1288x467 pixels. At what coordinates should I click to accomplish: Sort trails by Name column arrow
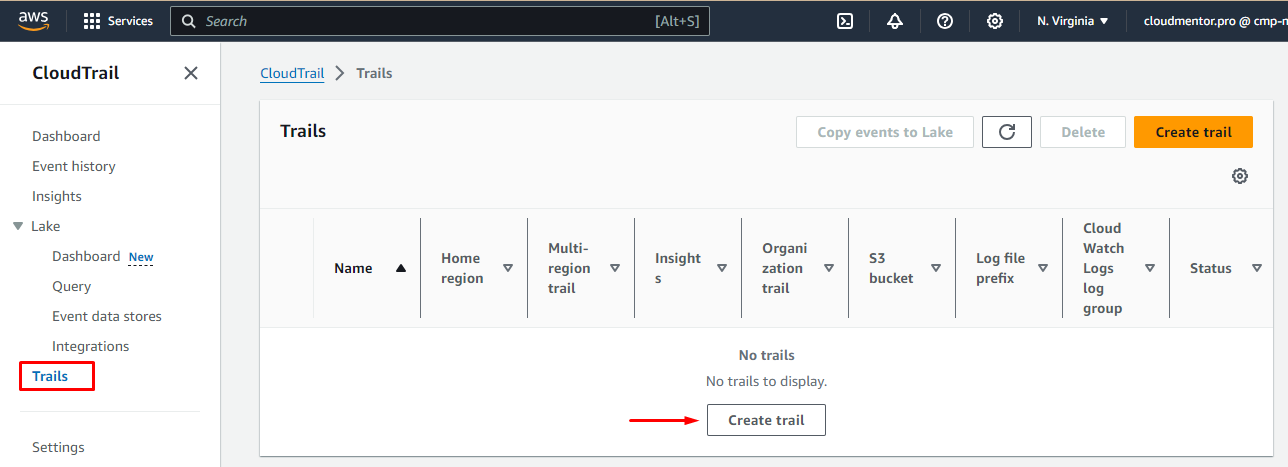click(401, 268)
